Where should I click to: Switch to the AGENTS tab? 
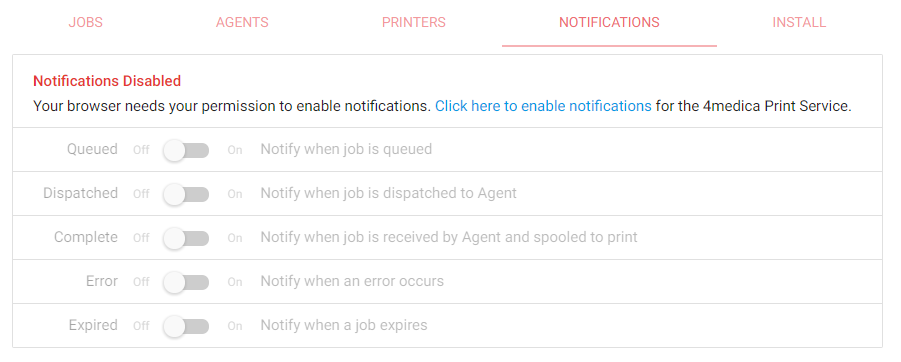click(242, 22)
